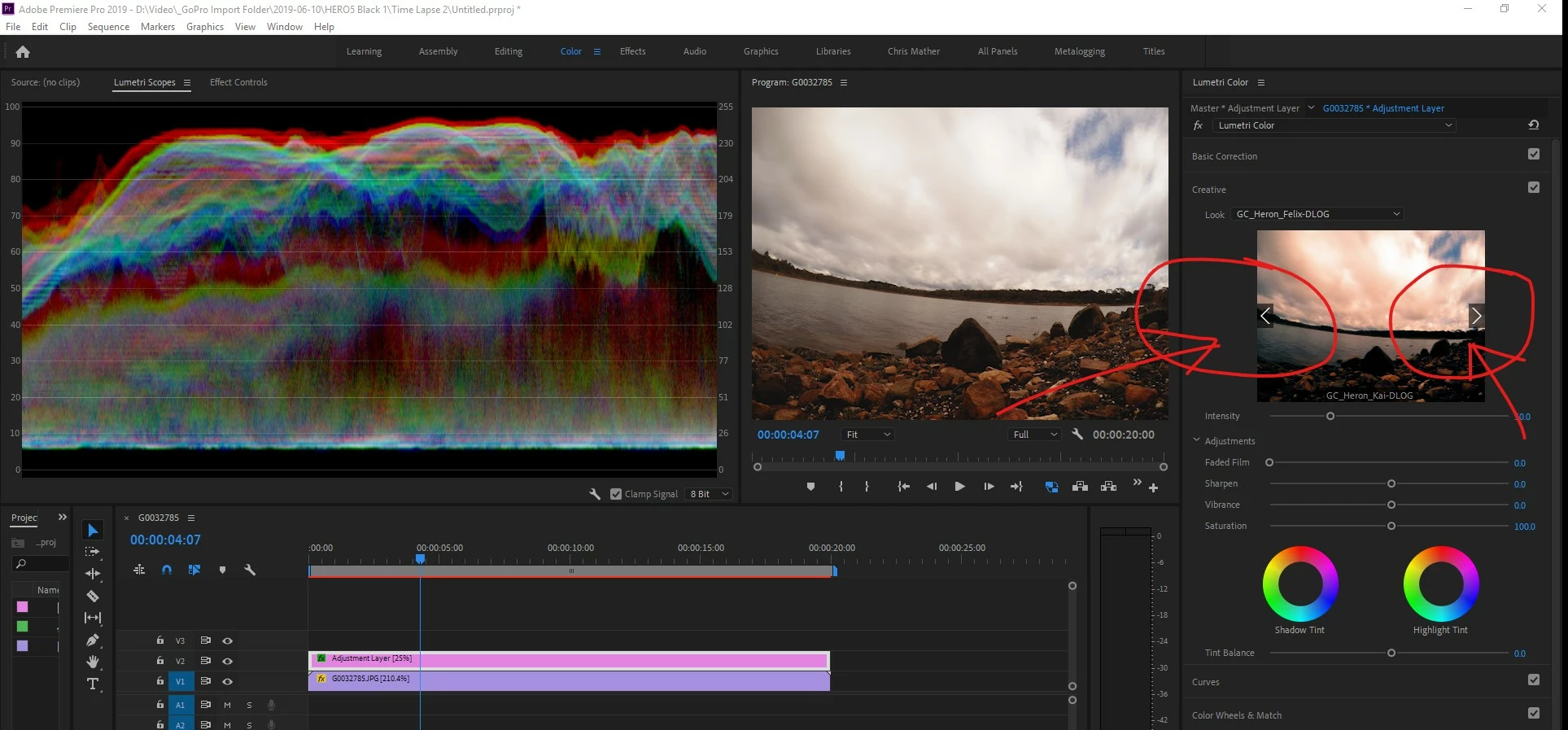Switch to the Editing workspace
1568x730 pixels.
coord(509,51)
